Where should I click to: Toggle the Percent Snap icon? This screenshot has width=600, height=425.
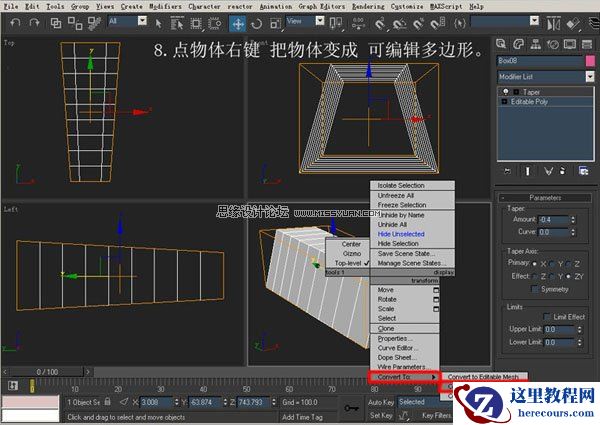[x=418, y=24]
